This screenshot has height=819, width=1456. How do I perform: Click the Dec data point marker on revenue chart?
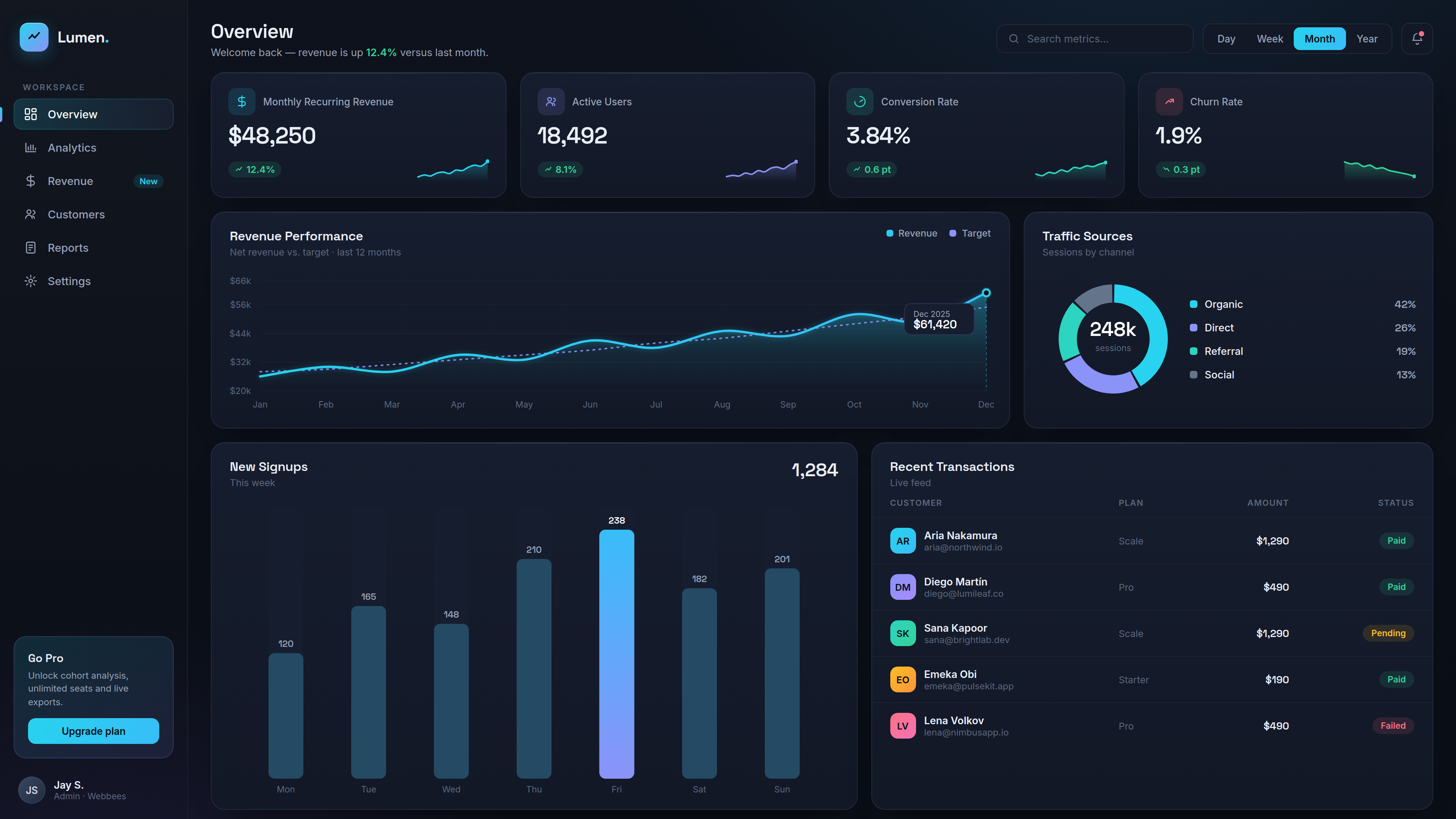(986, 293)
